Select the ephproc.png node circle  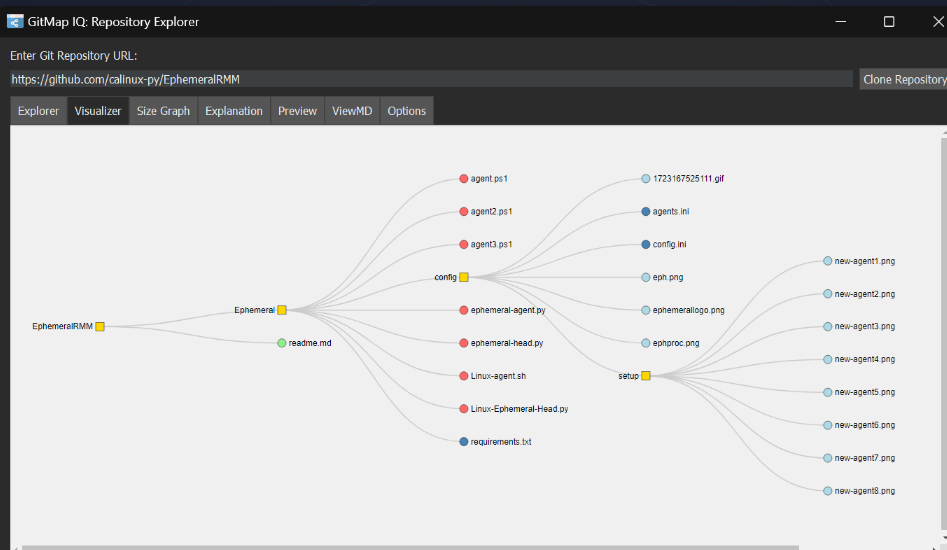pyautogui.click(x=646, y=343)
